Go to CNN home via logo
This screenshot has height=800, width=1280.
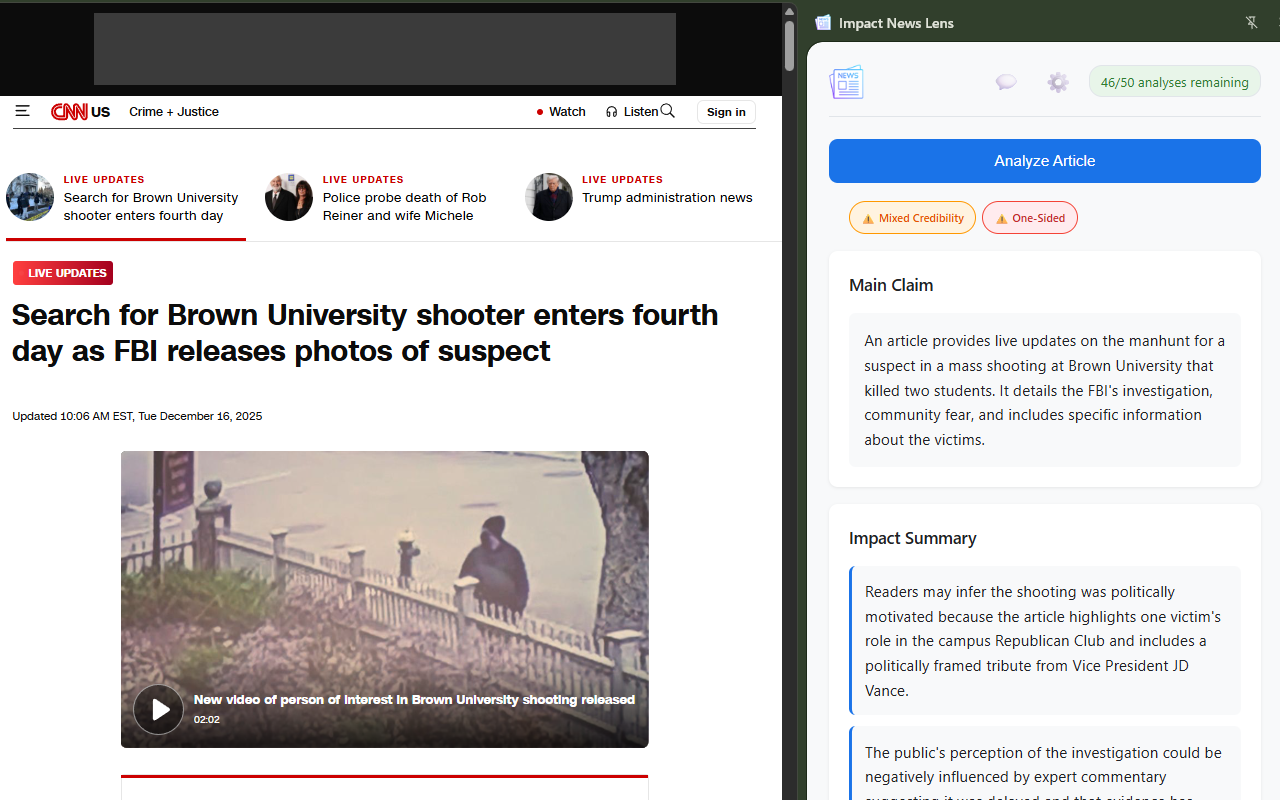(69, 112)
